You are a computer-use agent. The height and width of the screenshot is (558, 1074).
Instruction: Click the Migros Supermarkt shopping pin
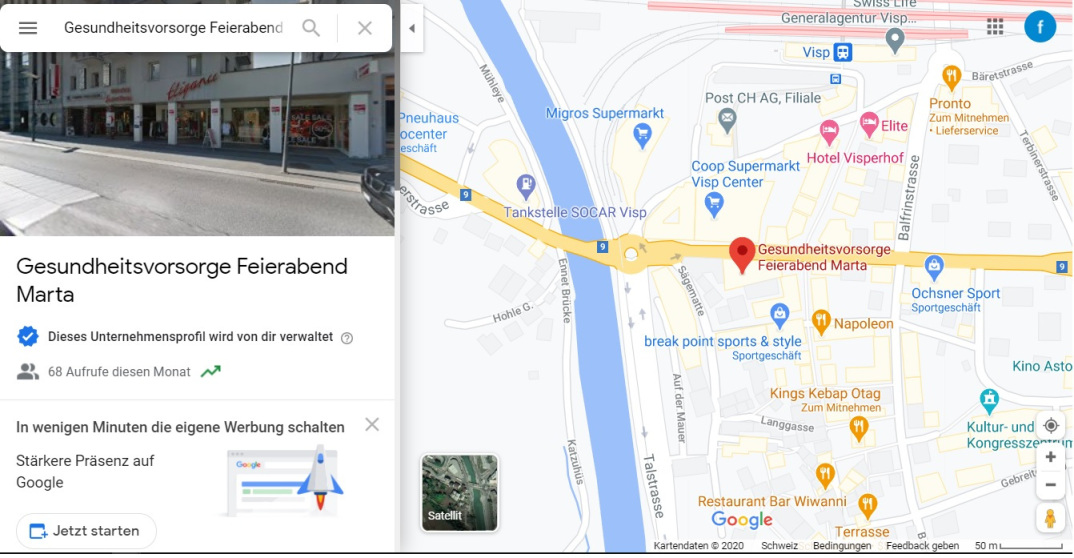point(642,136)
